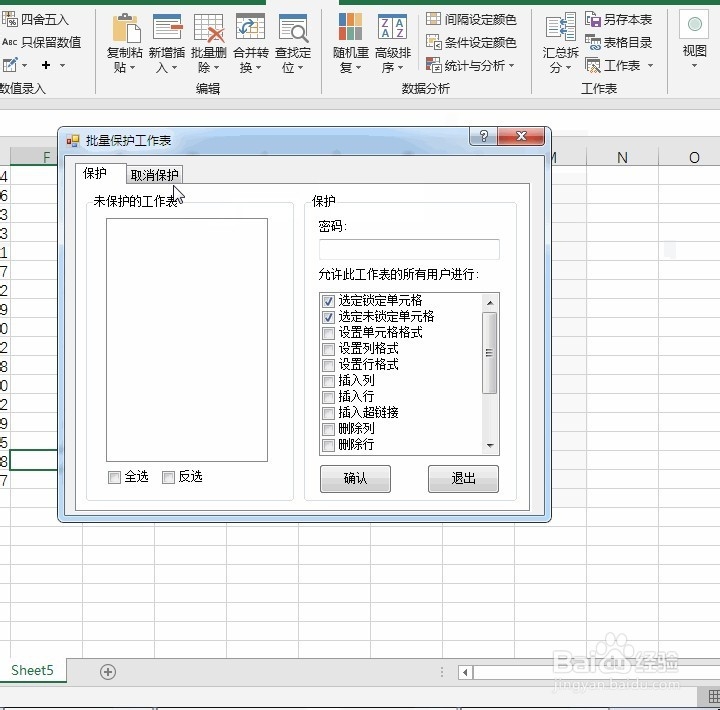Open the 复制粘贴 copy-paste tool
Screen dimensions: 720x710
(125, 44)
